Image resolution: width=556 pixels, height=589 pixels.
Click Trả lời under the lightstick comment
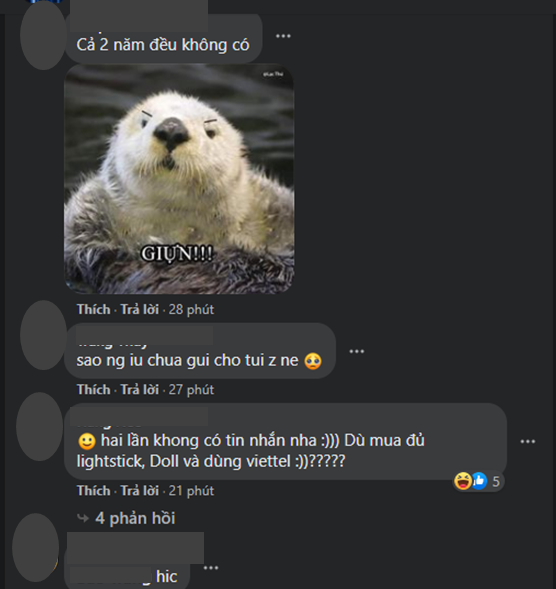click(x=139, y=491)
